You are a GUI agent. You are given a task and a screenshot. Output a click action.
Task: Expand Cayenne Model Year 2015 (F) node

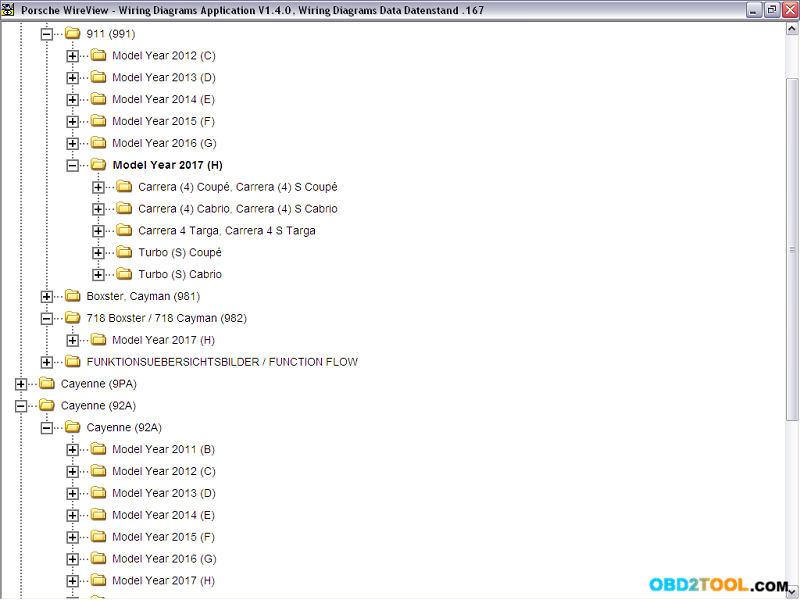[72, 538]
